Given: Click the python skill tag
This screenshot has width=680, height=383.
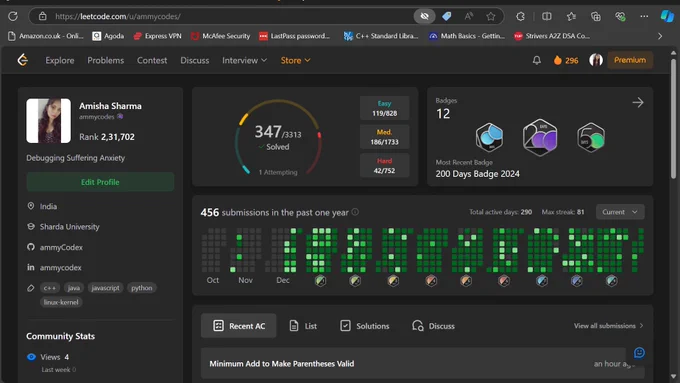Looking at the screenshot, I should point(142,288).
